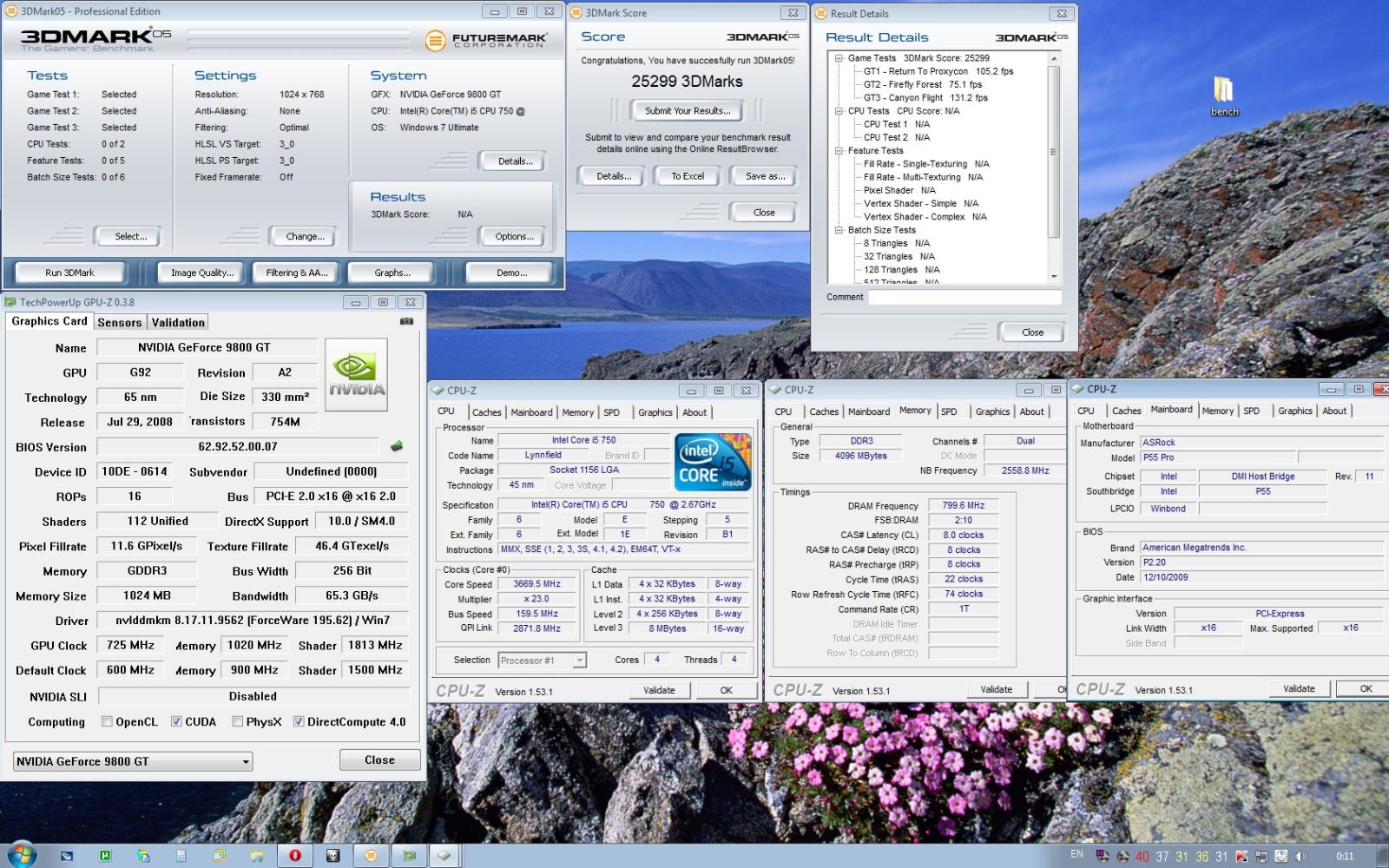Click the Intel Core i5 logo in CPU-Z

click(x=713, y=462)
